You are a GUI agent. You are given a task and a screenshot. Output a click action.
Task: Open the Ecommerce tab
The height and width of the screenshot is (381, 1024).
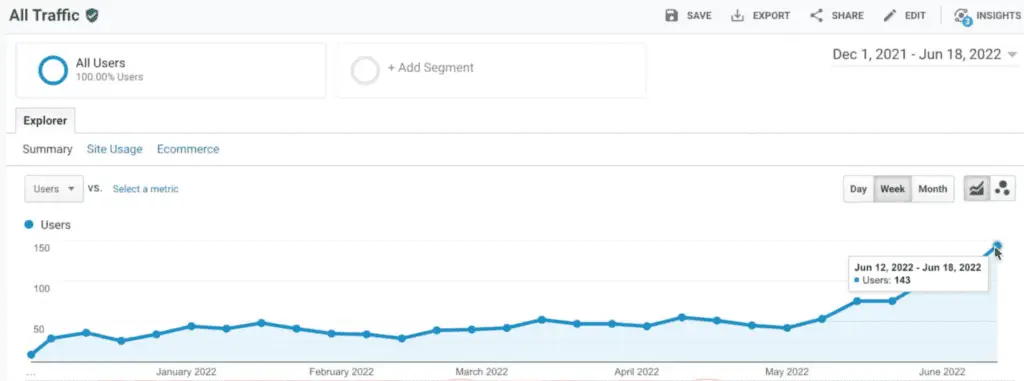click(188, 149)
